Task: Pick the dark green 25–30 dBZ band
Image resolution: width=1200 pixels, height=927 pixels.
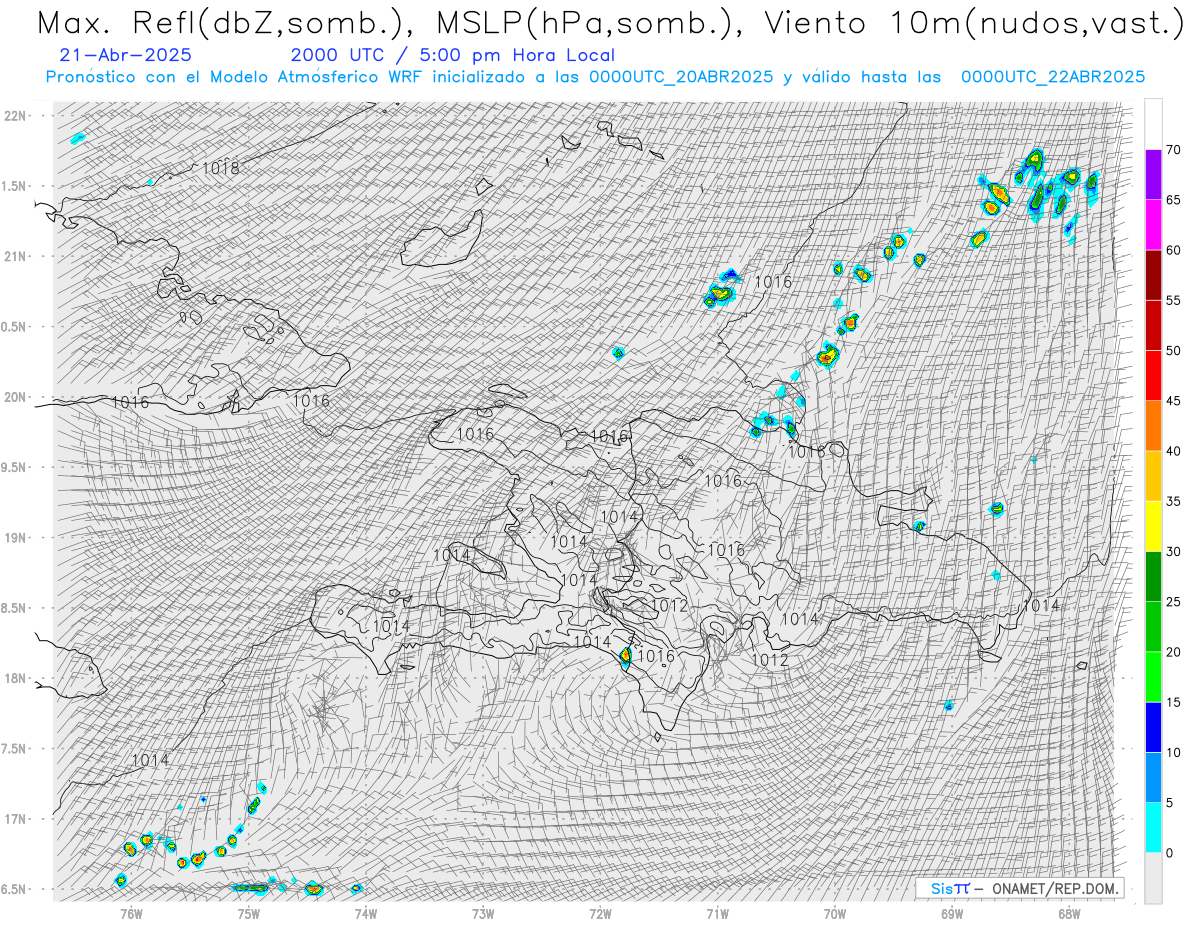Action: pos(1153,576)
